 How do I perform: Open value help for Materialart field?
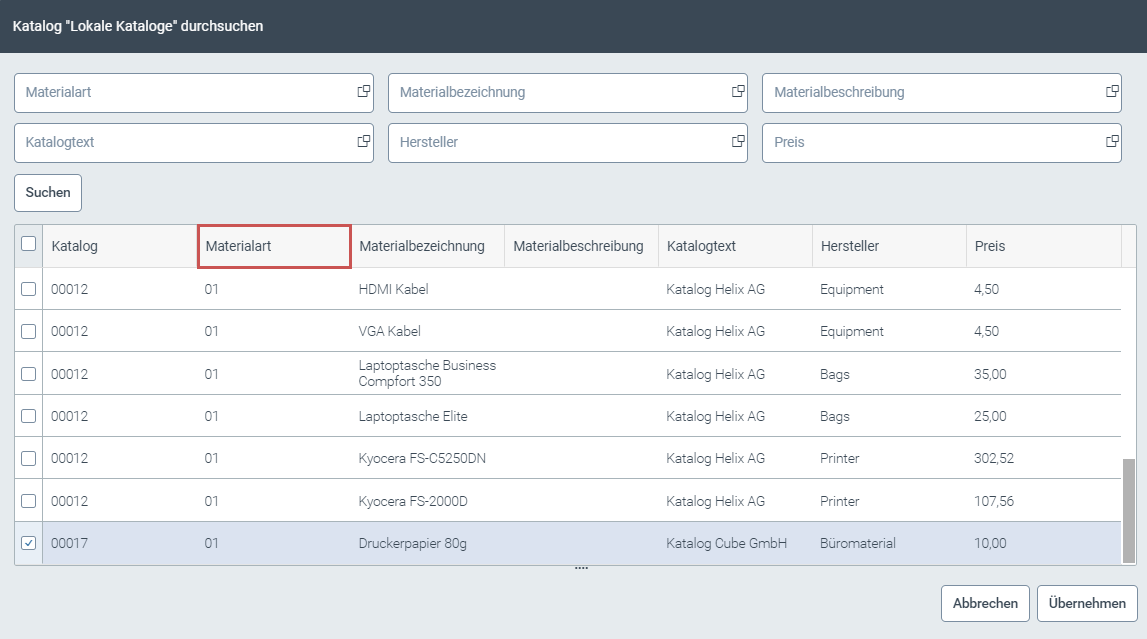pyautogui.click(x=362, y=92)
